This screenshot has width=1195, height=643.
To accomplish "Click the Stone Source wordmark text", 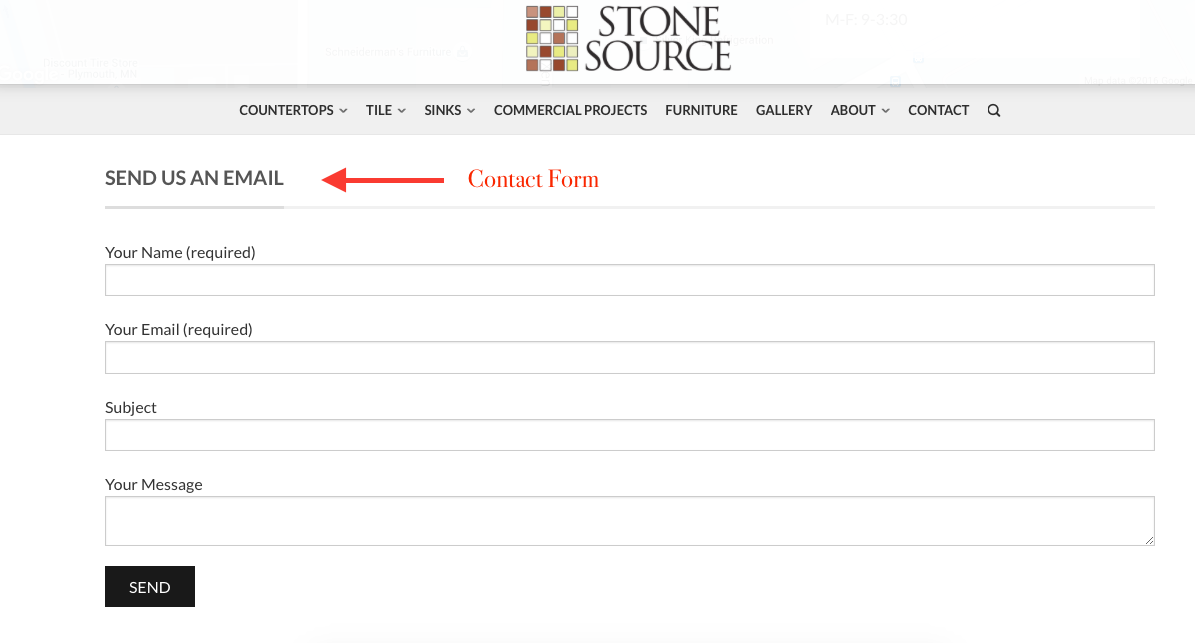I will 658,39.
